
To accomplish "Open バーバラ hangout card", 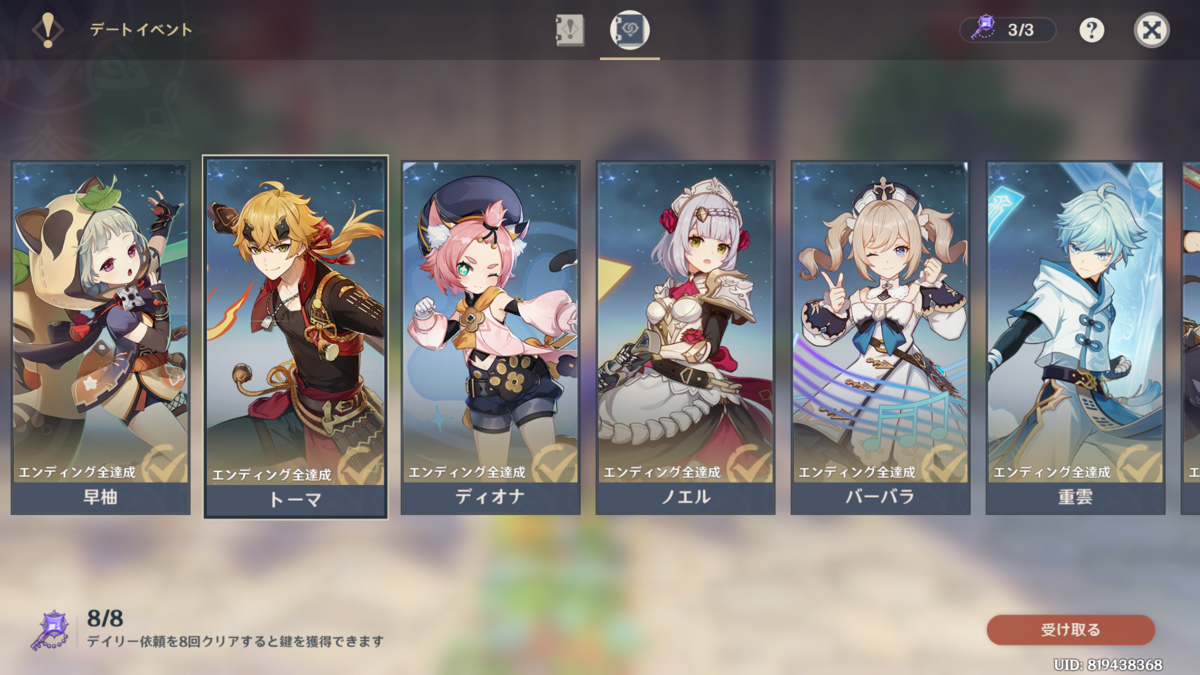I will [x=880, y=338].
